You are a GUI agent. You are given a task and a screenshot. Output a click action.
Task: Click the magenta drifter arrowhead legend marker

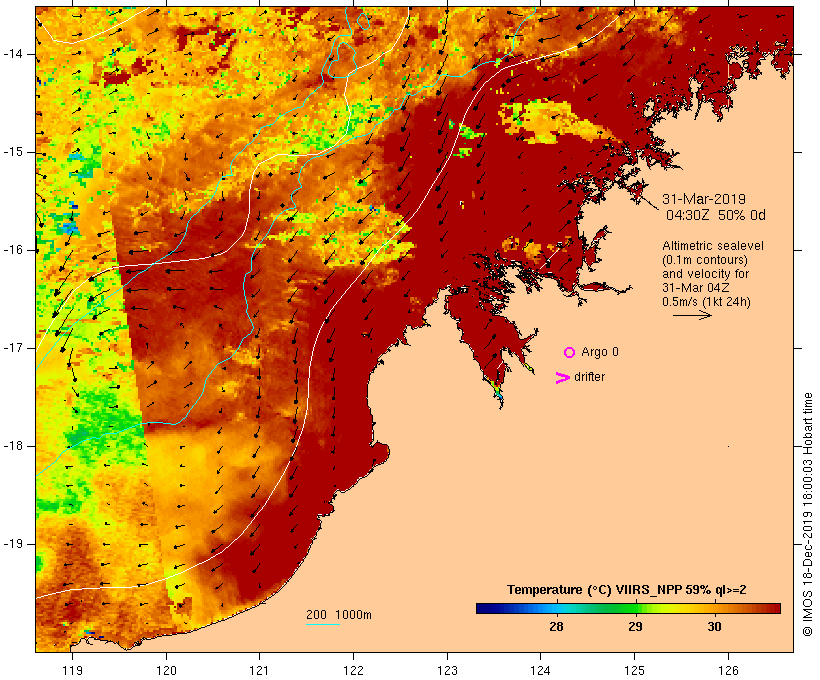(563, 378)
